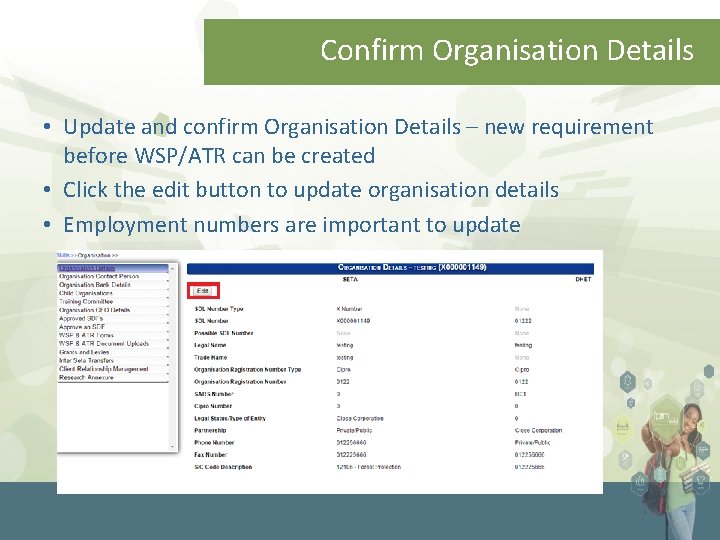This screenshot has width=720, height=540.
Task: Open Grants and Levies from the menu
Action: click(84, 352)
